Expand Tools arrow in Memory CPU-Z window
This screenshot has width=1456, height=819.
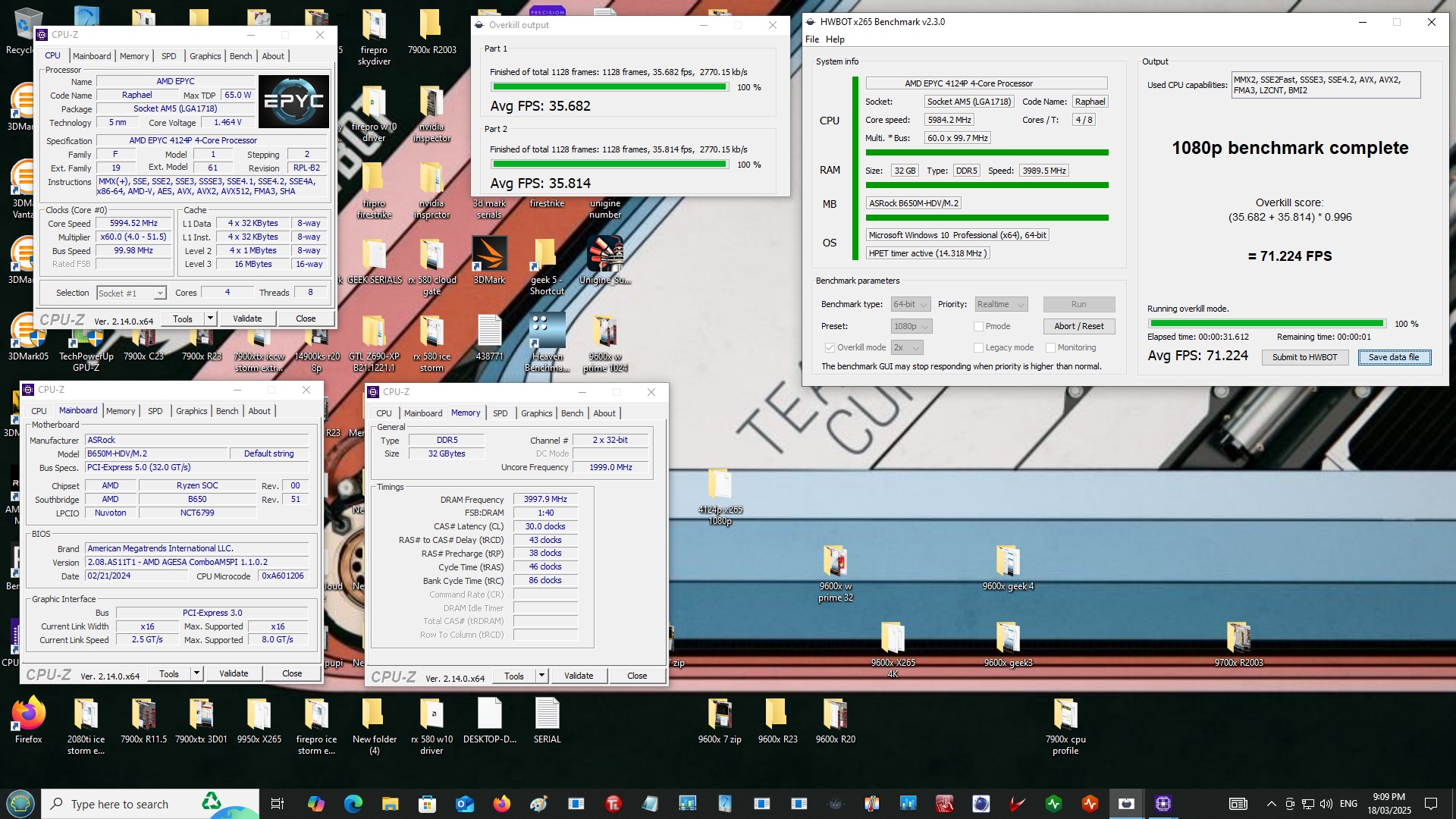pos(542,676)
